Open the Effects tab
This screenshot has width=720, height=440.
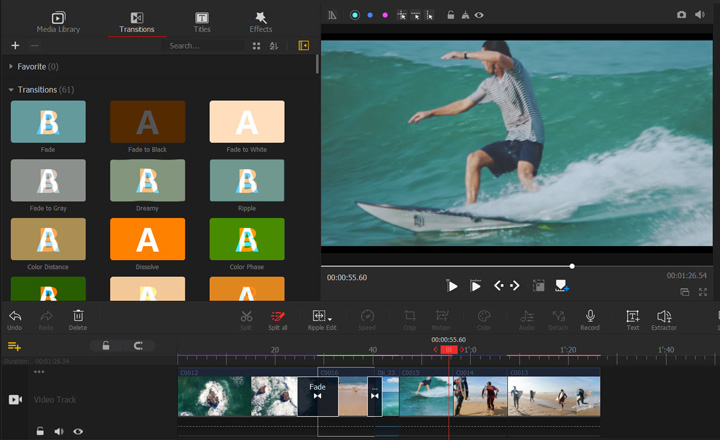tap(261, 21)
